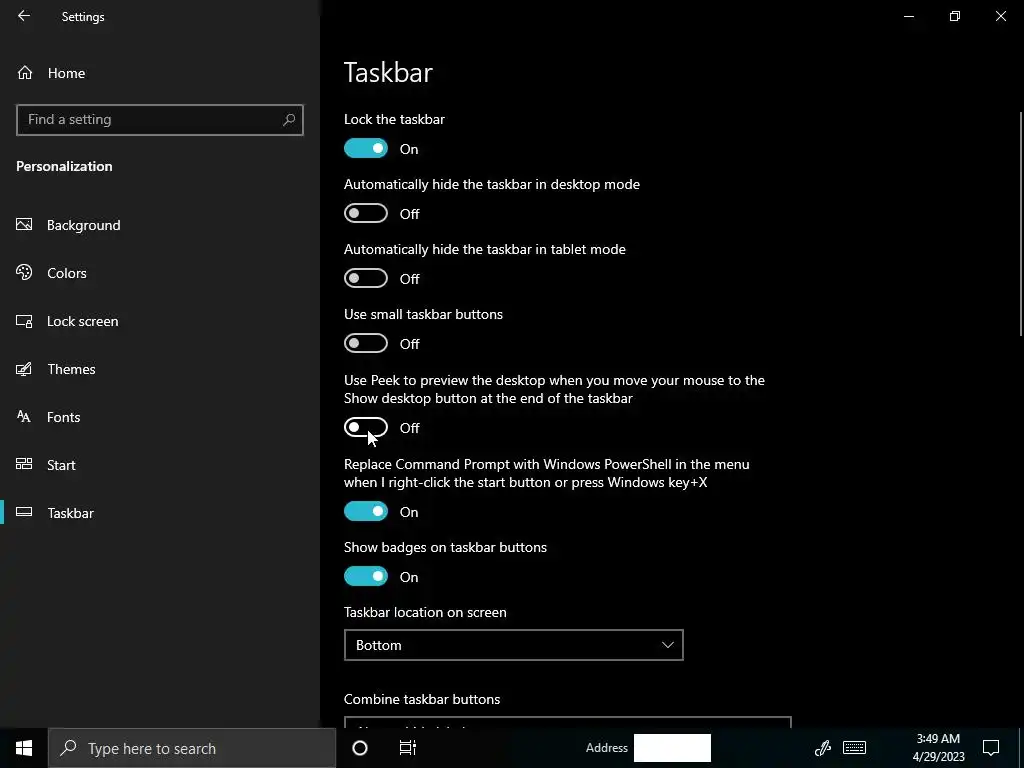Screen dimensions: 1024x768
Task: Click the Start tiles icon in sidebar
Action: tap(24, 464)
